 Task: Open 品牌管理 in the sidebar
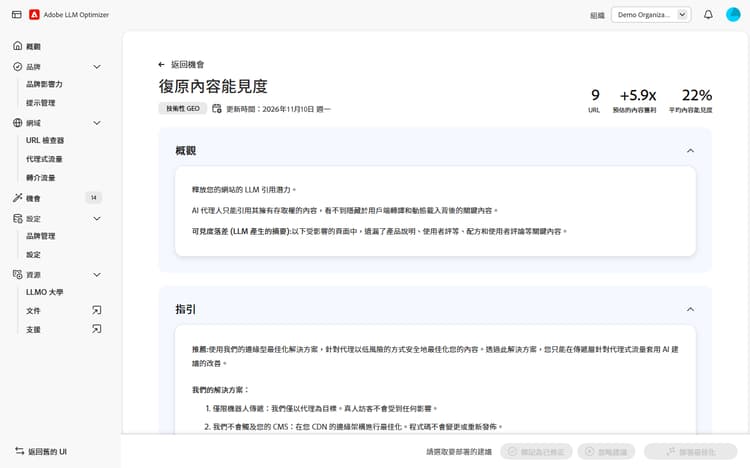(41, 236)
